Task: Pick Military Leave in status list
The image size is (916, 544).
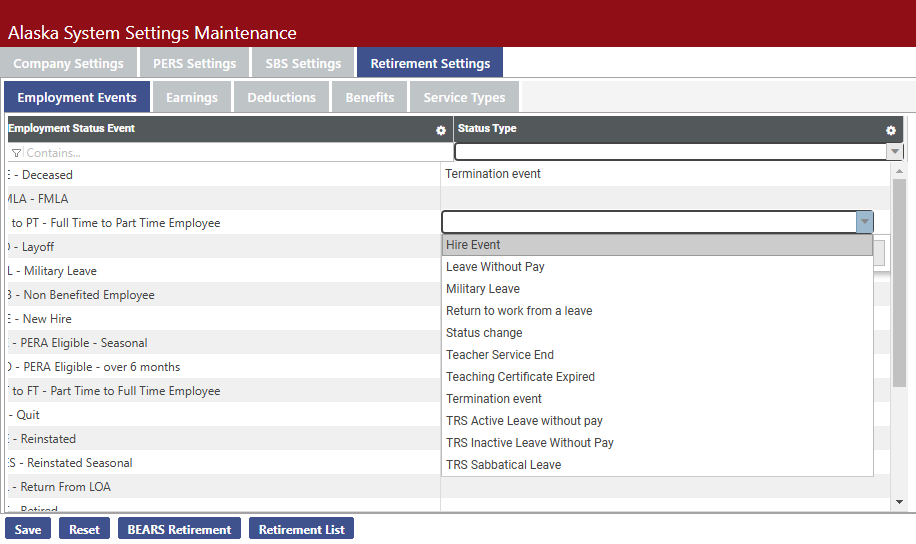Action: pos(657,289)
